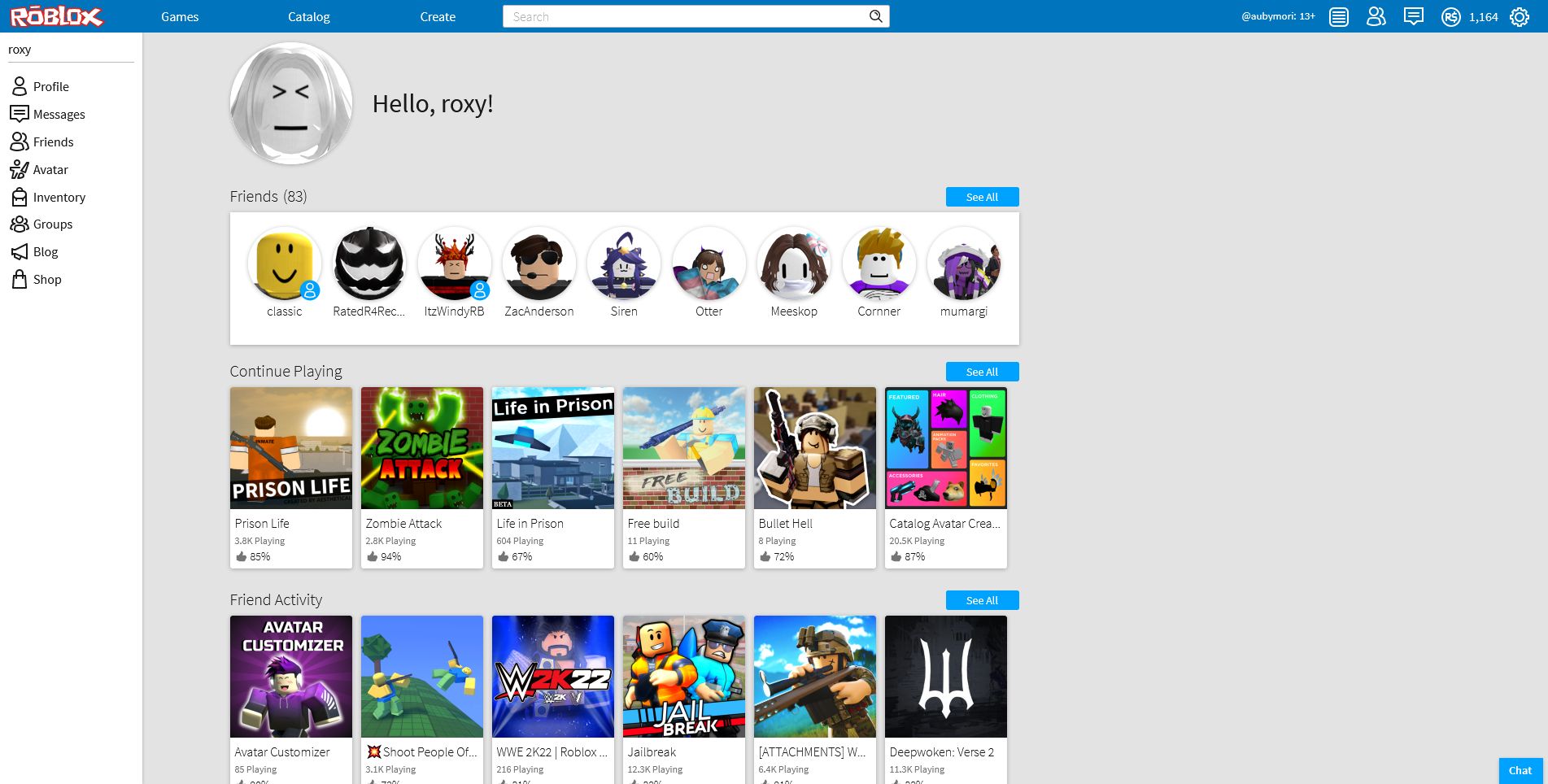Click the Blog megaphone icon
The image size is (1548, 784).
[20, 252]
